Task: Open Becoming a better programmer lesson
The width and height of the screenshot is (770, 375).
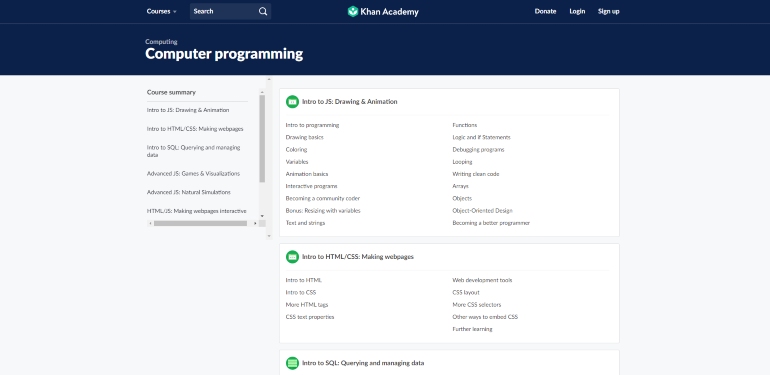Action: coord(491,223)
